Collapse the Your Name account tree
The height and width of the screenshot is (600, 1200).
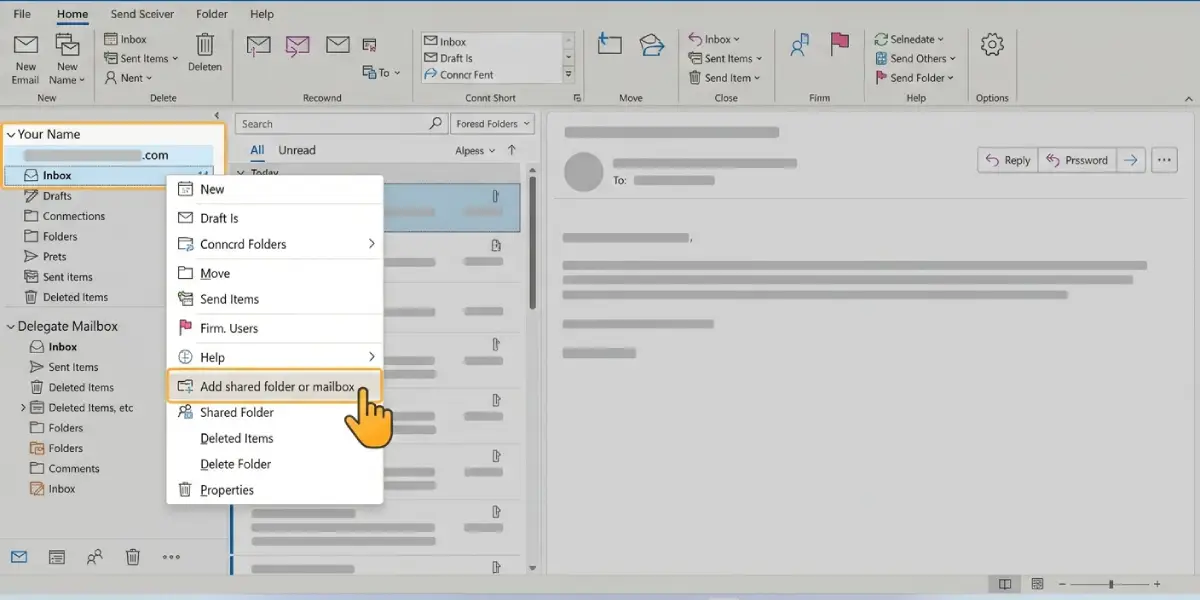[11, 134]
